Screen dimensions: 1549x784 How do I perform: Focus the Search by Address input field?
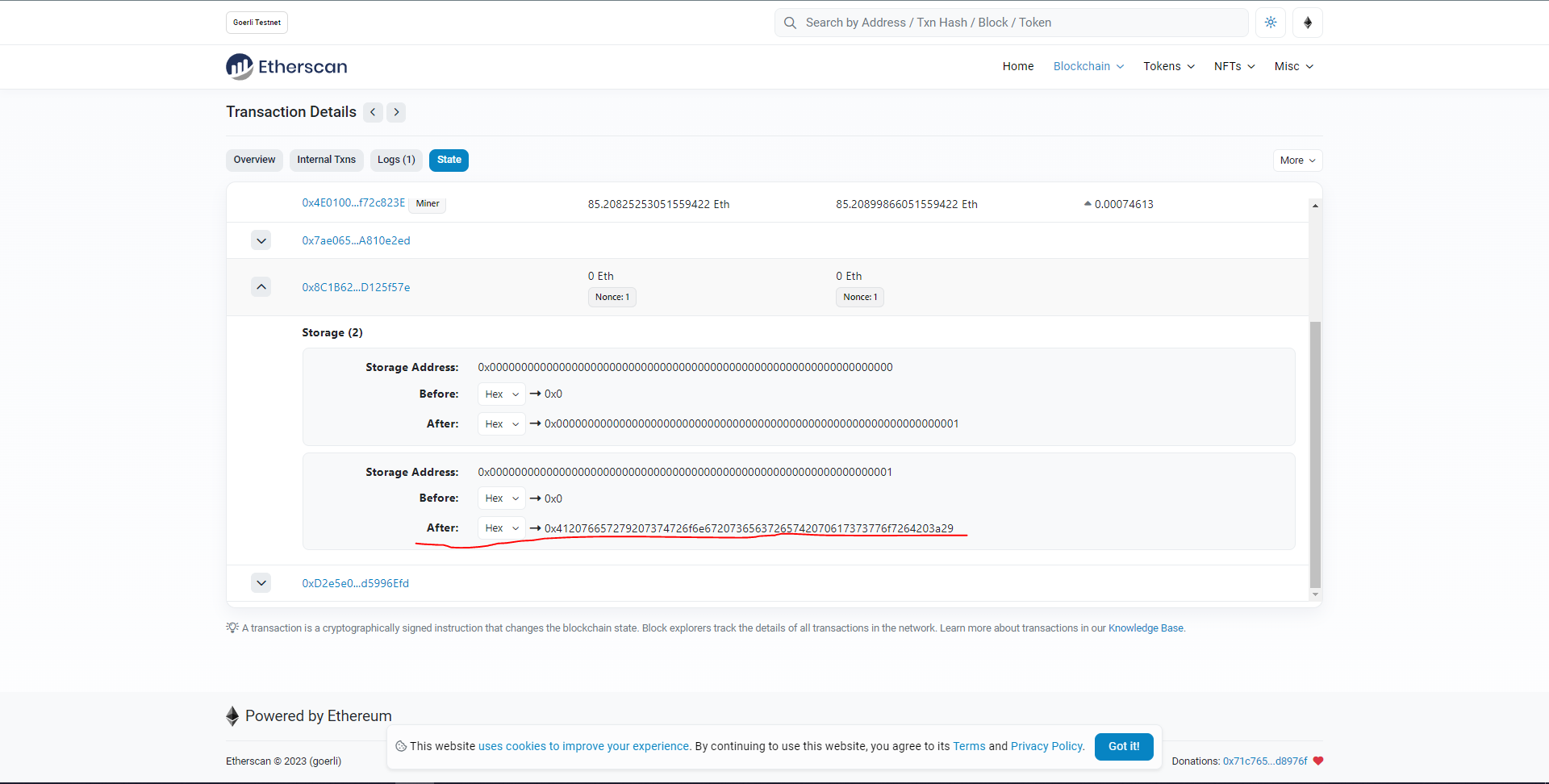[1011, 23]
